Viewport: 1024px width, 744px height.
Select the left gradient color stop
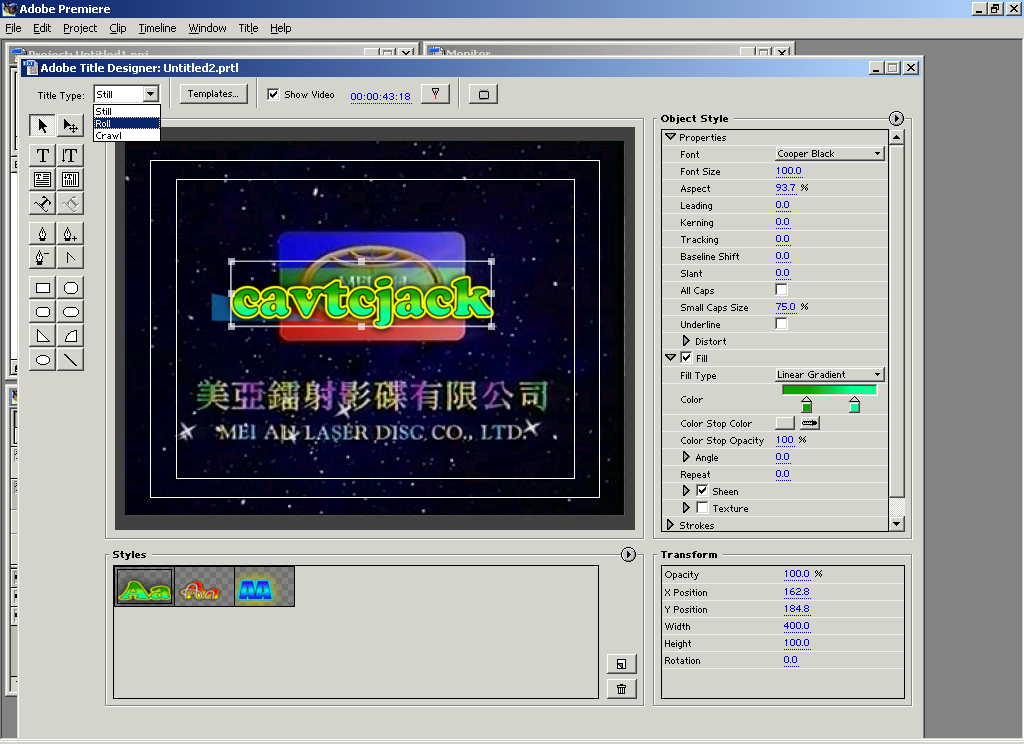click(x=807, y=404)
